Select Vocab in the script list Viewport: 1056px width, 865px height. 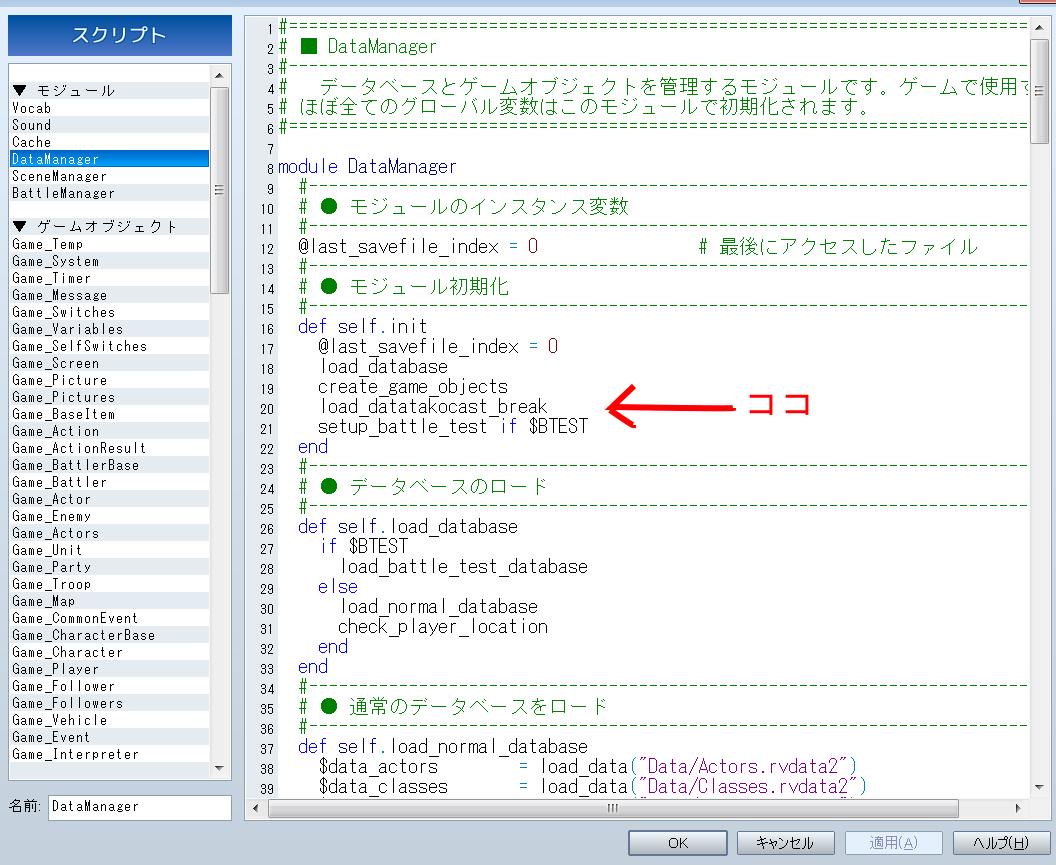click(x=110, y=108)
